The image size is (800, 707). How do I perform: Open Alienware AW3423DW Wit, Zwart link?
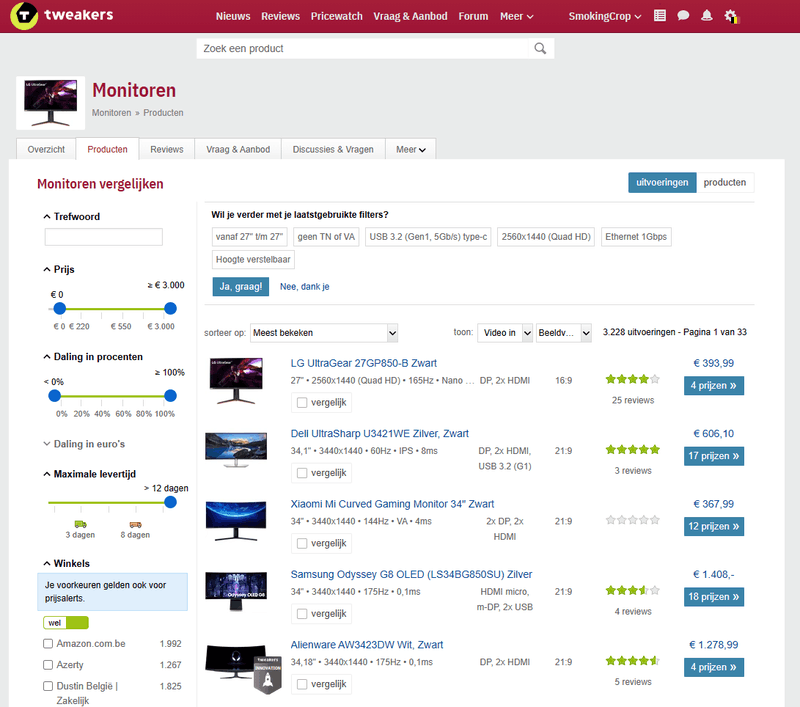[367, 645]
